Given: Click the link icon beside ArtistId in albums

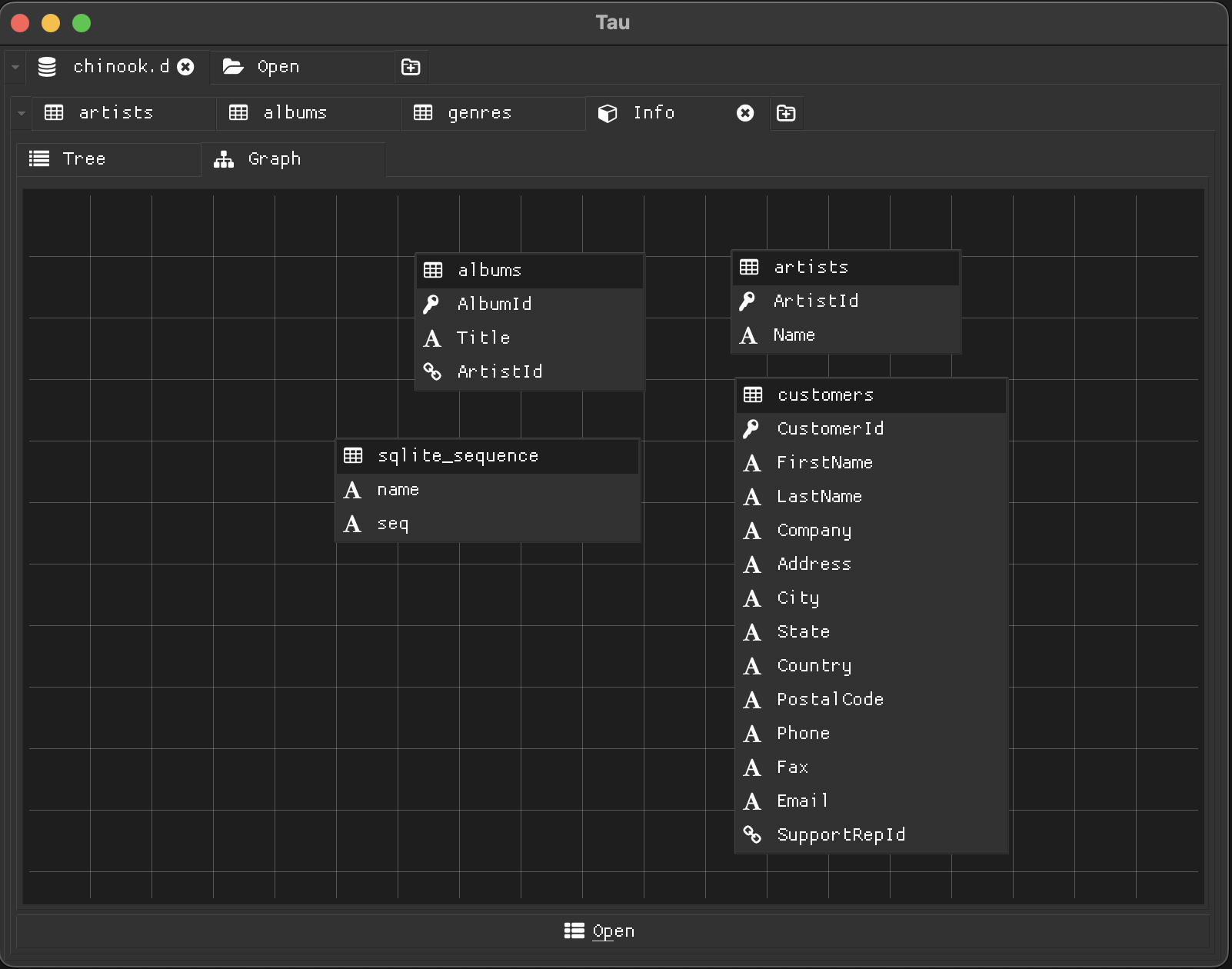Looking at the screenshot, I should (434, 371).
